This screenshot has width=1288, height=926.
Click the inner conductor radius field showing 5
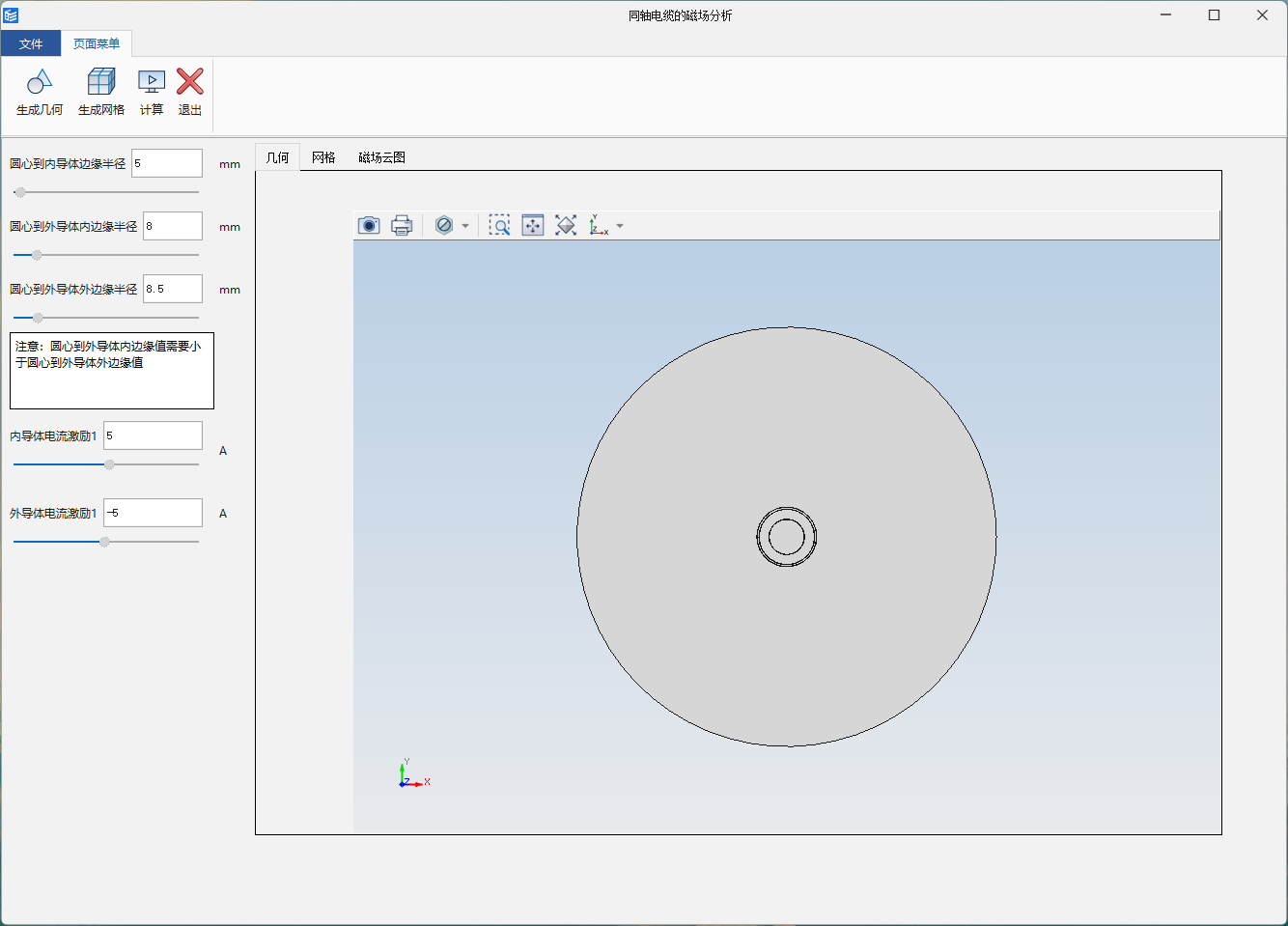pos(167,163)
